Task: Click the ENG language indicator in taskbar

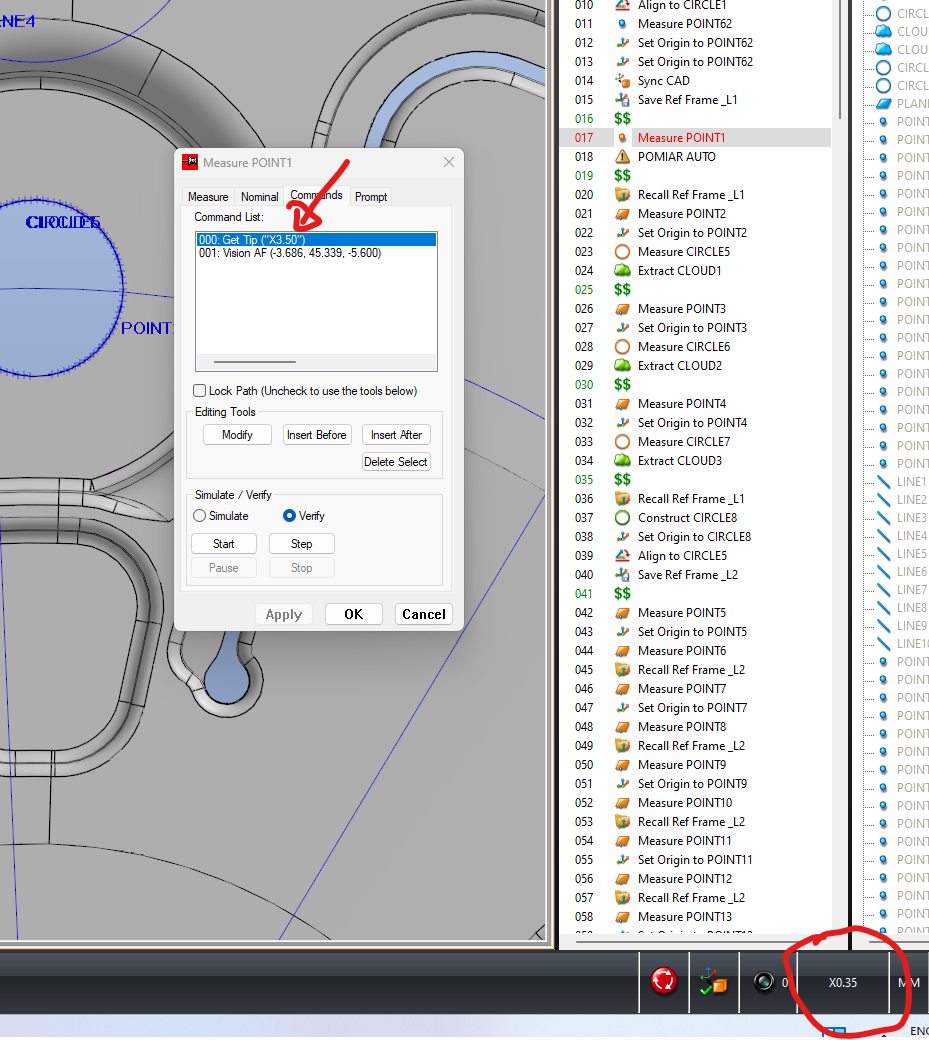Action: 919,1031
